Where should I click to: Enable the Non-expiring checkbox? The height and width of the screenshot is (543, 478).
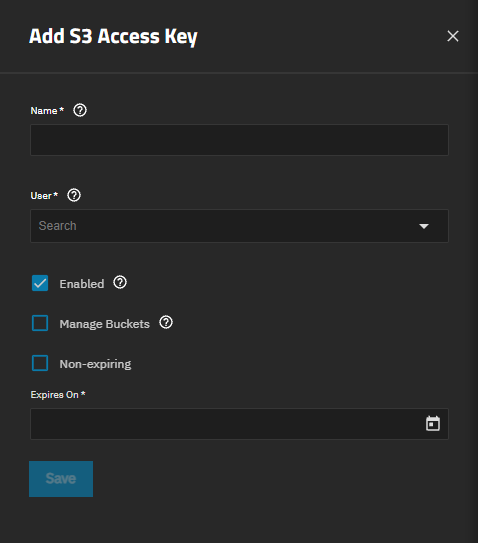(40, 363)
